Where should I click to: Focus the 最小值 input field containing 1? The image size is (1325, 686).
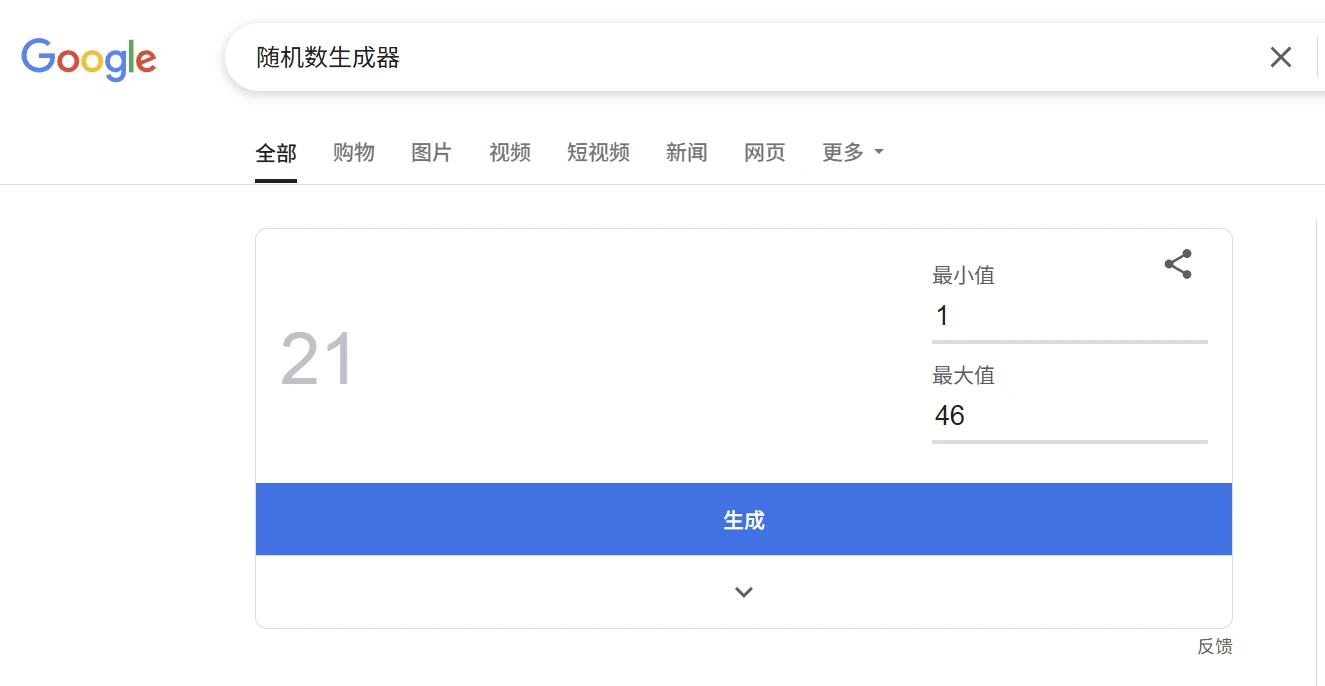1070,316
